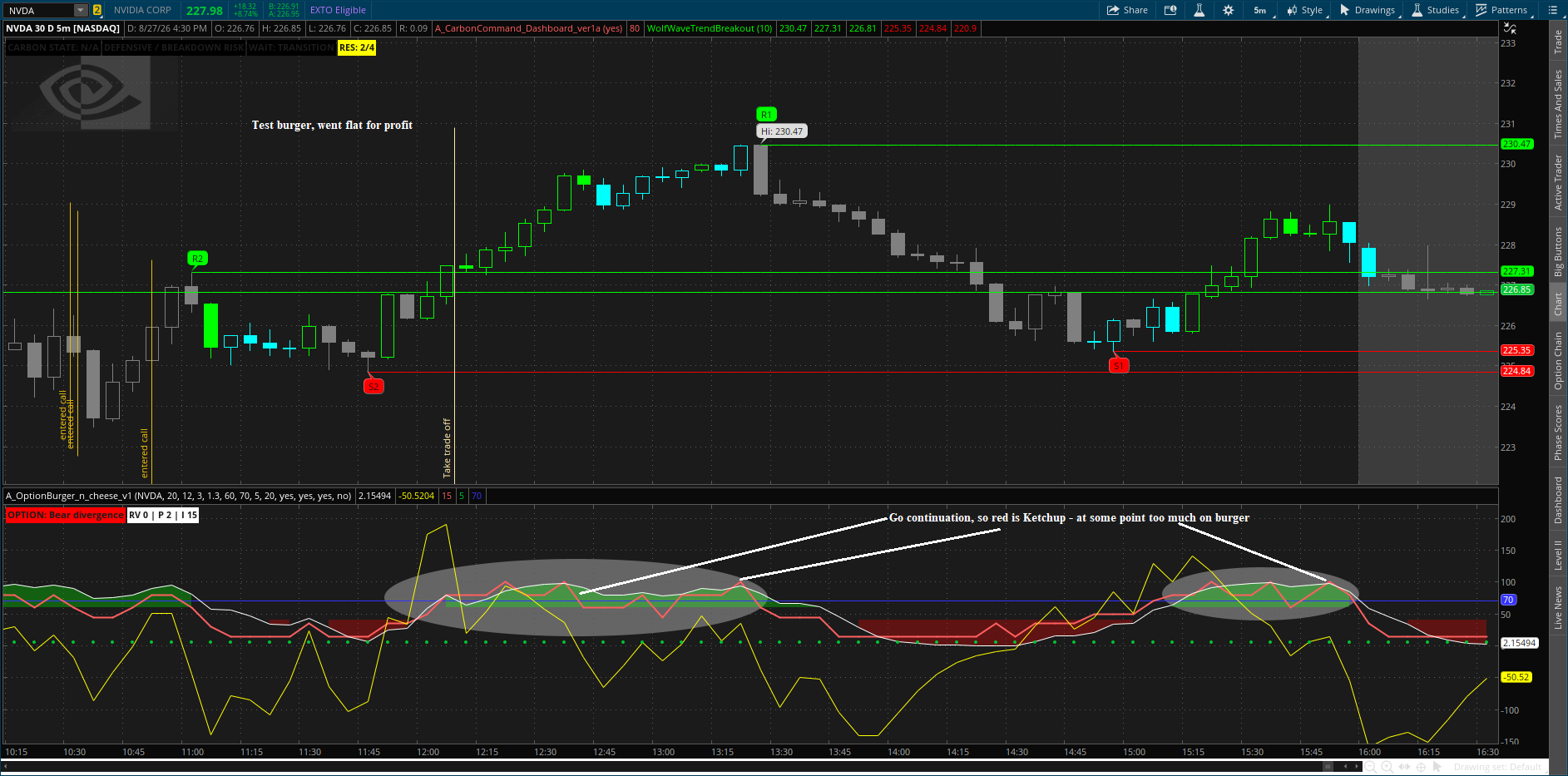The height and width of the screenshot is (776, 1568).
Task: Open the Live News side tab
Action: 1558,607
